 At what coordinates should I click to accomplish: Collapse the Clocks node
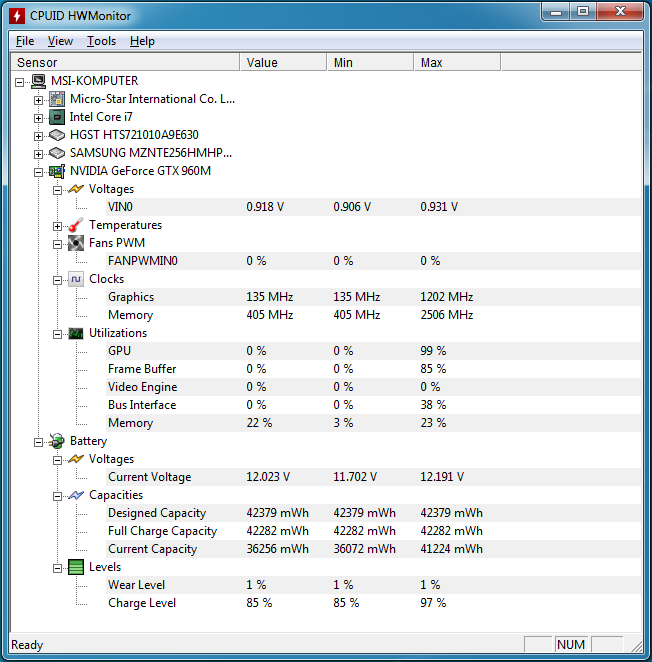tap(57, 280)
